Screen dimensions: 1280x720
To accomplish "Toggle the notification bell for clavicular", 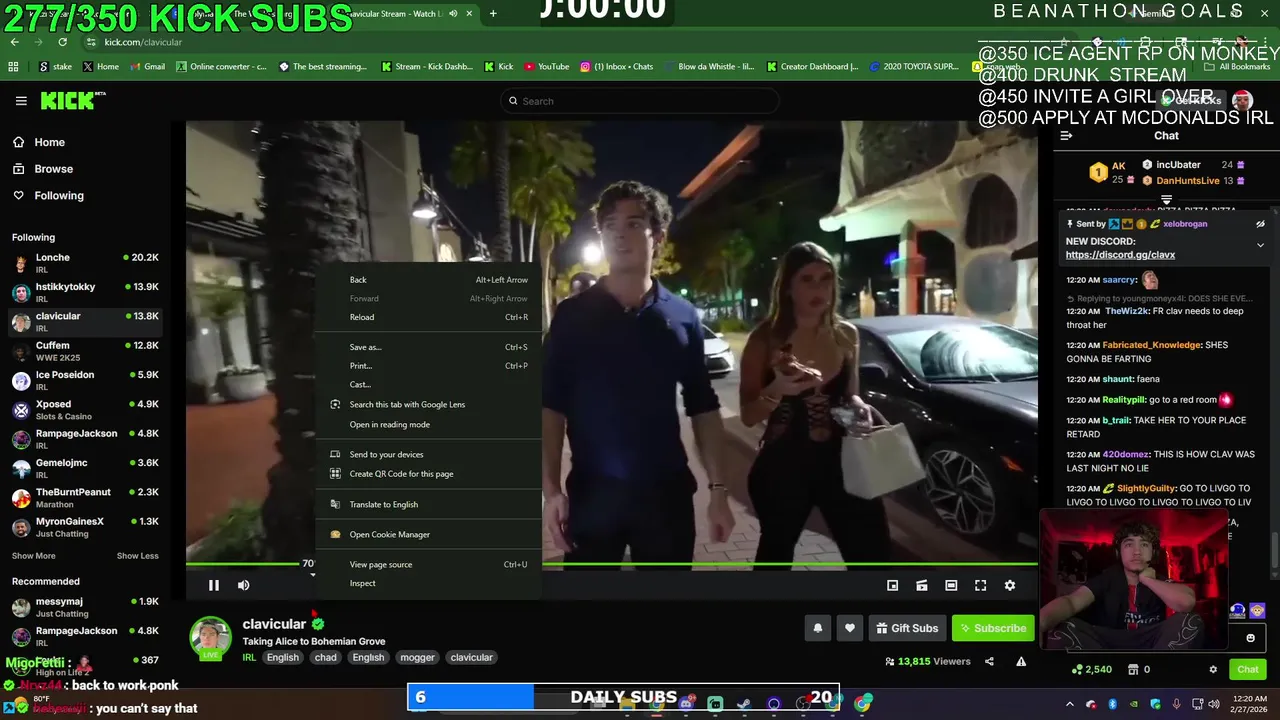I will (817, 628).
